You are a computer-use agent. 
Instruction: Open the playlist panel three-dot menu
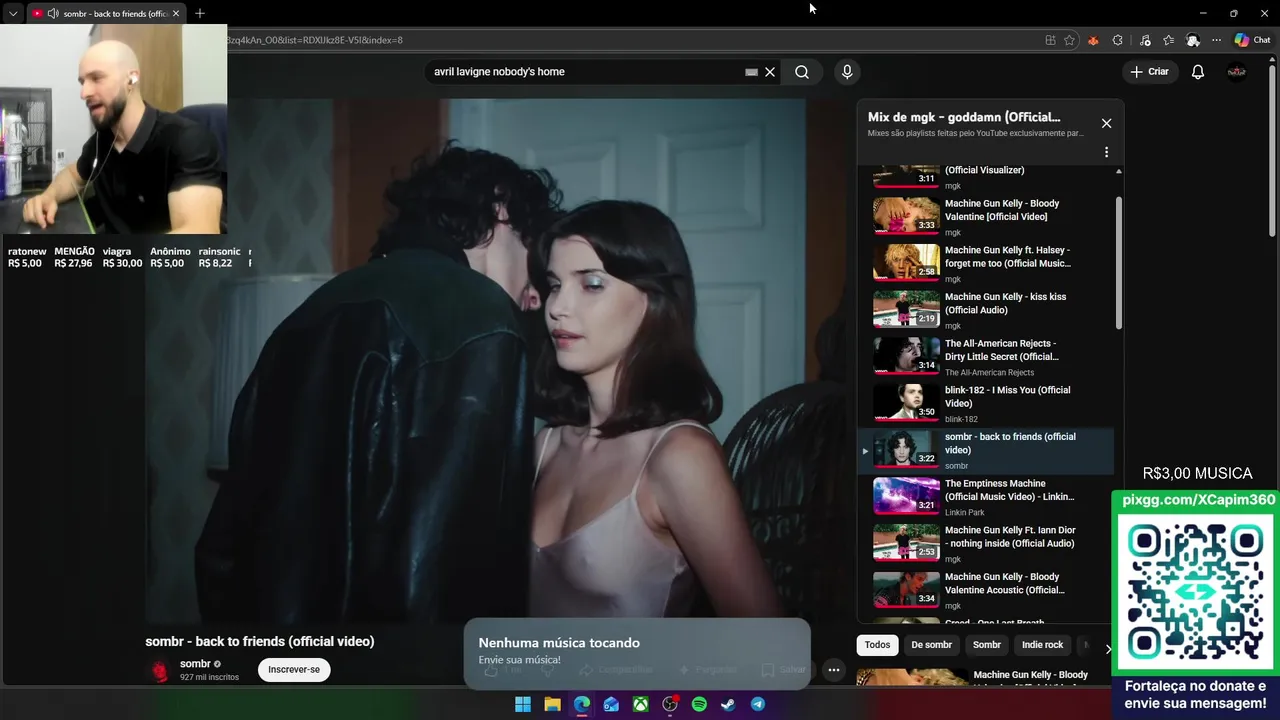click(x=1106, y=152)
